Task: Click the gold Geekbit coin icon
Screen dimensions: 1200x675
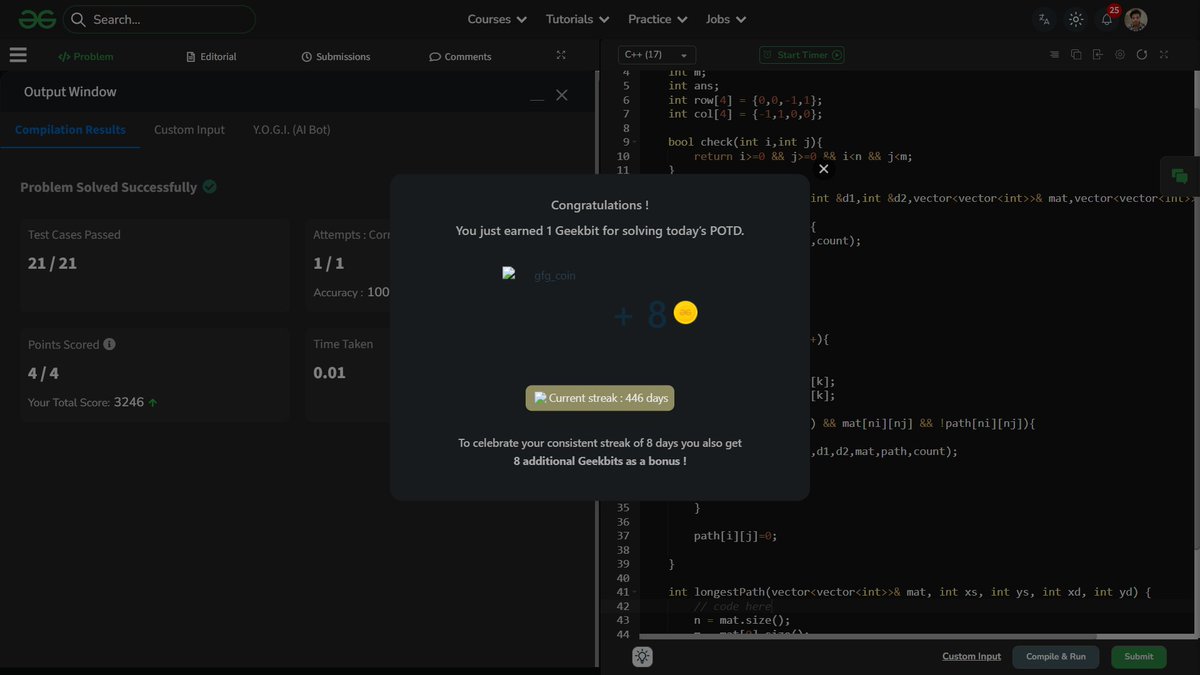Action: [x=685, y=312]
